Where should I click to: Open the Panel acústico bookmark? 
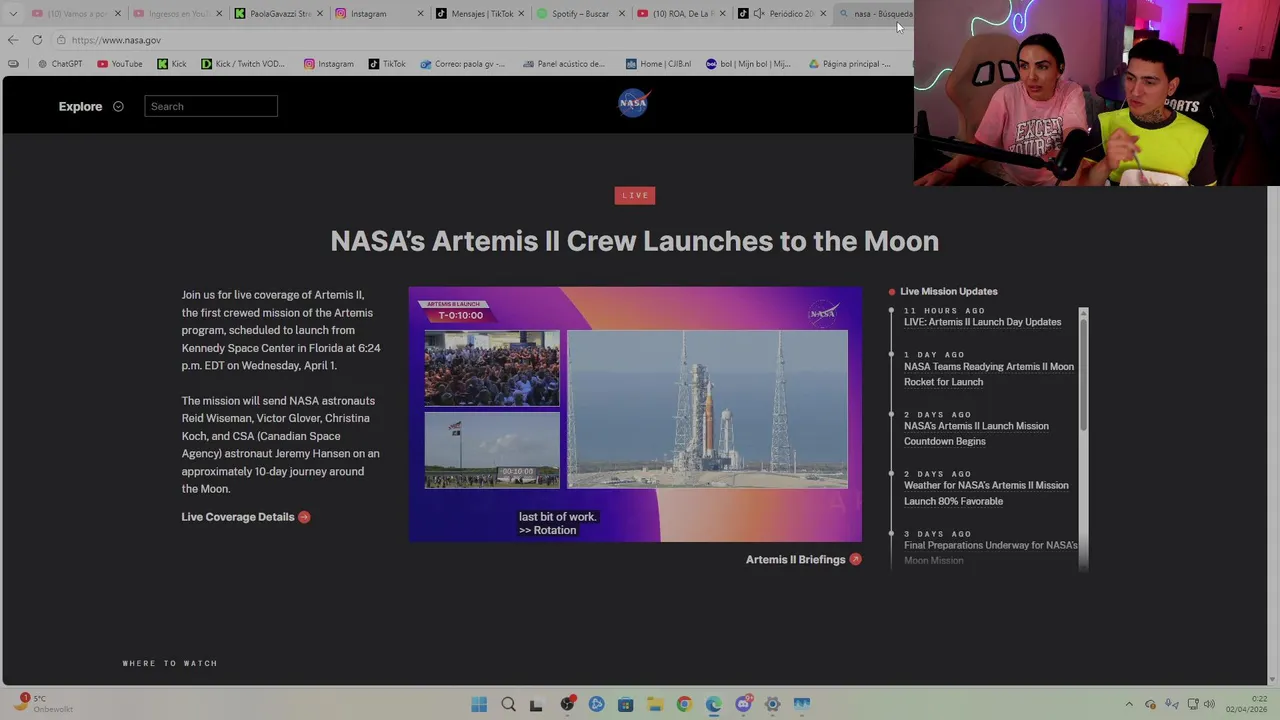coord(563,64)
